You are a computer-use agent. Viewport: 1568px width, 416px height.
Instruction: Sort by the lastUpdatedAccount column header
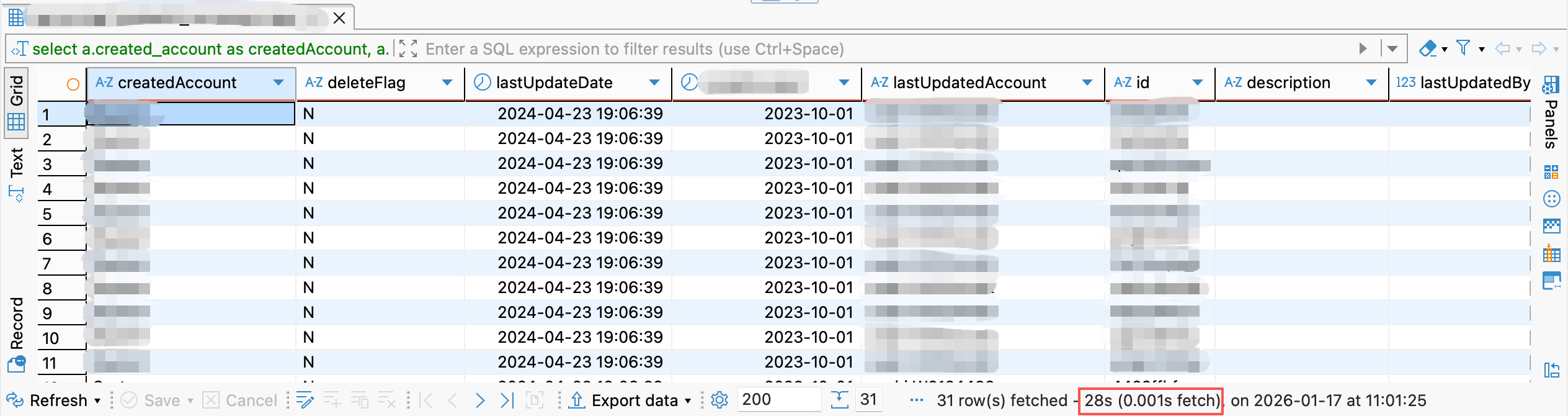click(x=969, y=83)
